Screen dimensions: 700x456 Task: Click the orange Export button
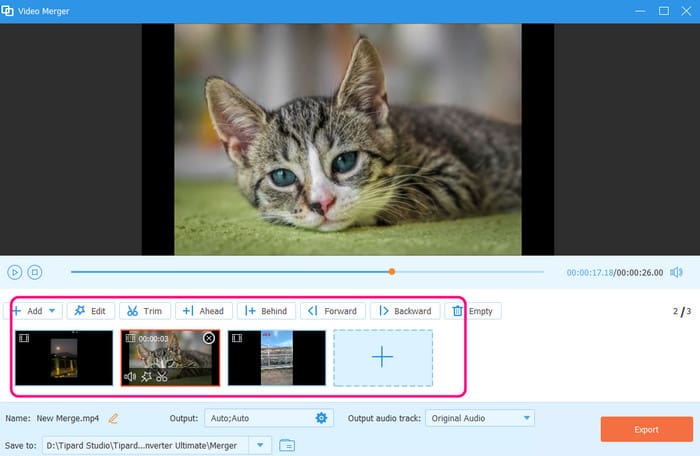click(x=646, y=429)
